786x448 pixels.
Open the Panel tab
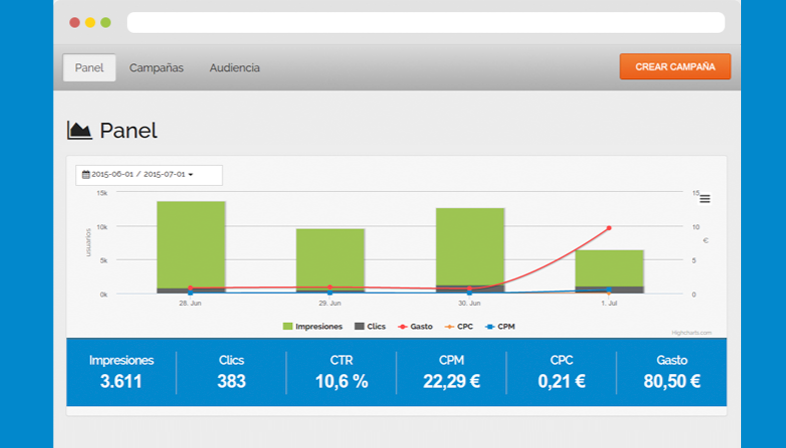[x=89, y=68]
